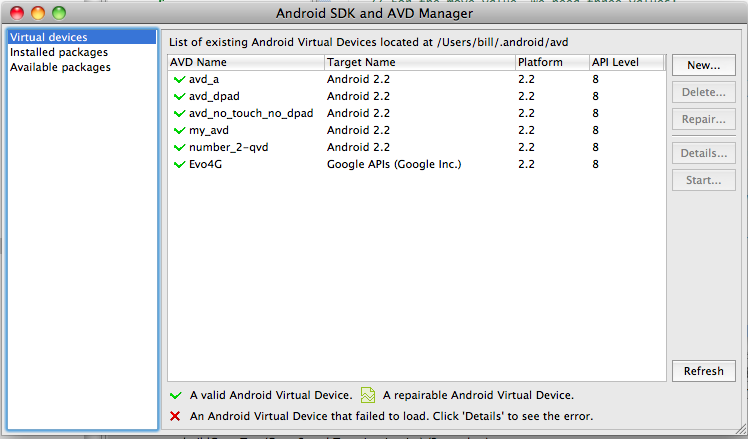Click green checkmark beside Evo4G
Screen dimensions: 748x439
tap(179, 164)
